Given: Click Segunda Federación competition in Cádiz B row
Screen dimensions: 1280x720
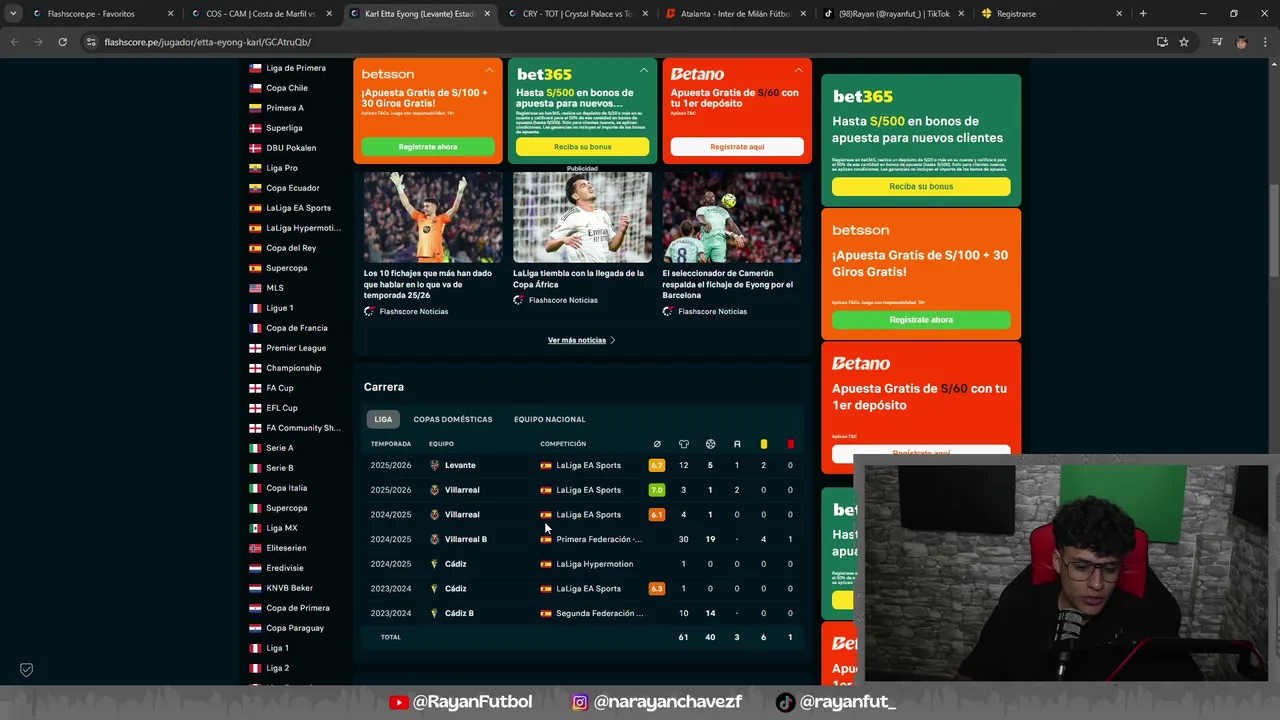Looking at the screenshot, I should pos(600,613).
